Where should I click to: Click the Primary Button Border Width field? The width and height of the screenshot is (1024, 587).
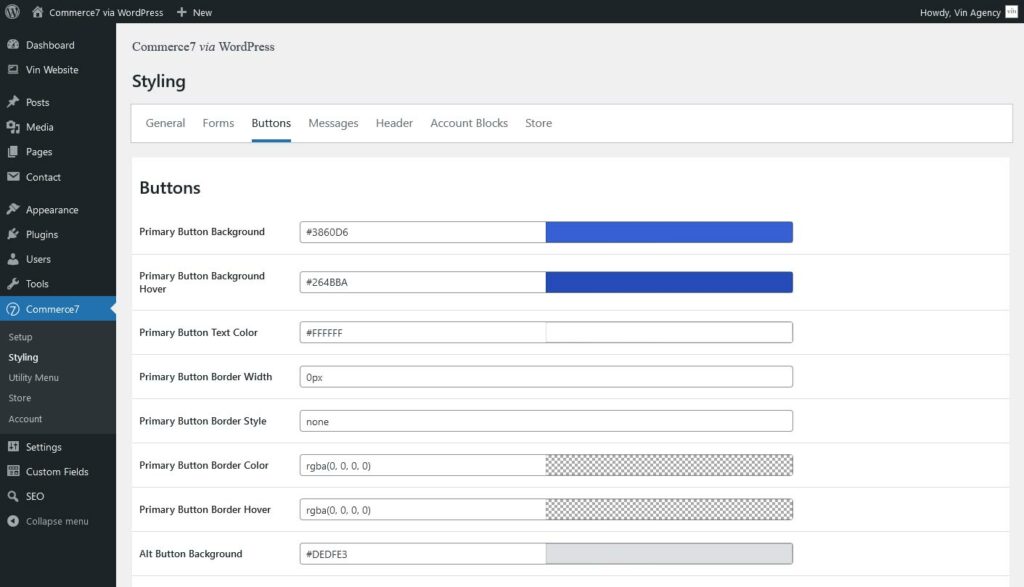pyautogui.click(x=546, y=377)
